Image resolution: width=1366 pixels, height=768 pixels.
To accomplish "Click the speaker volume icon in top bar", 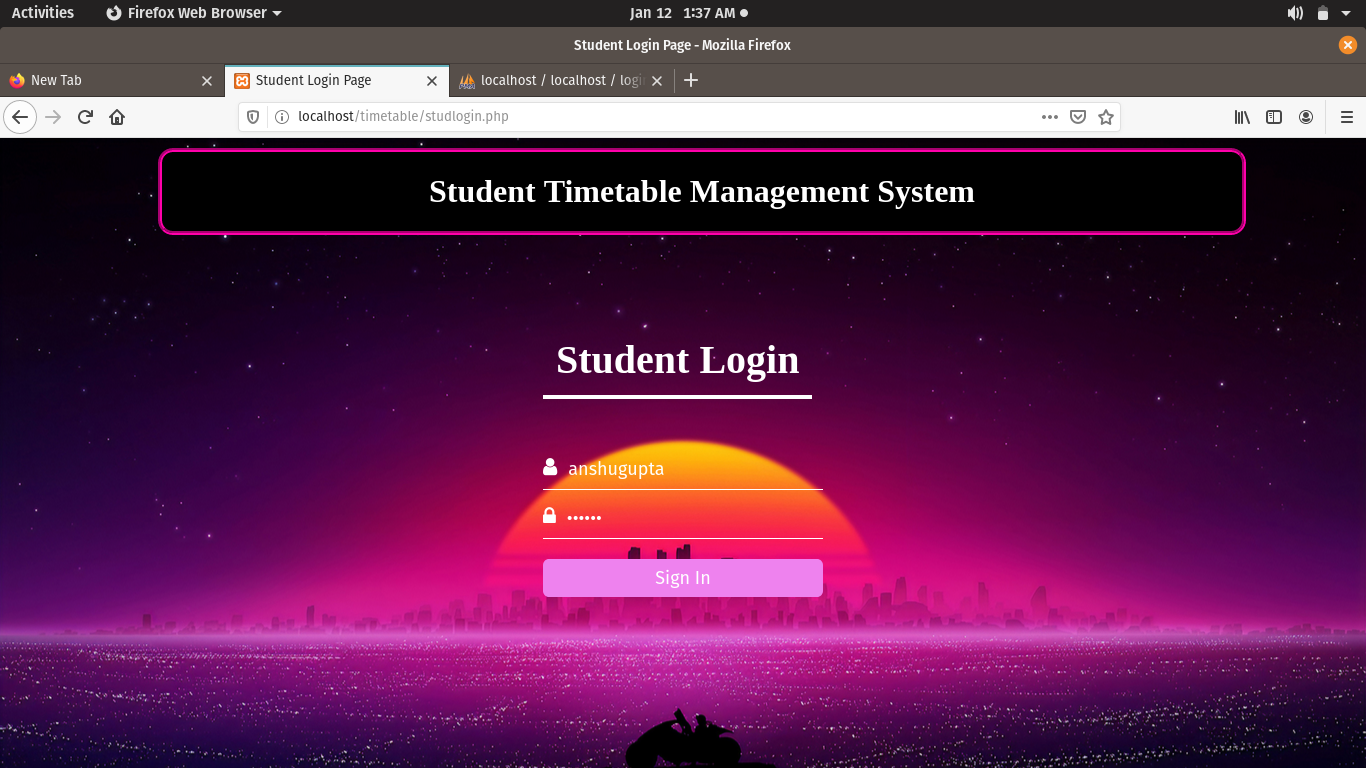I will coord(1294,13).
